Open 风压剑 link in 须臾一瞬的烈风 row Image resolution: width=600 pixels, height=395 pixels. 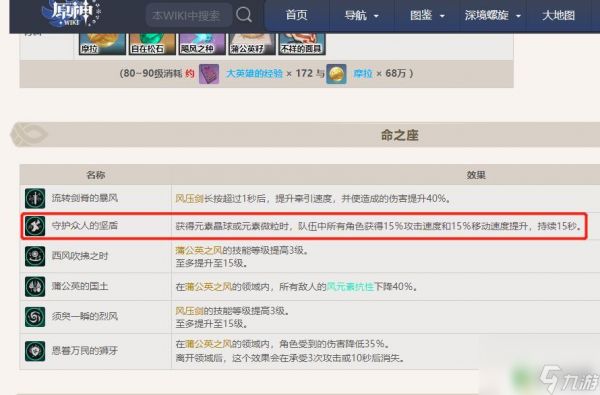(x=189, y=311)
